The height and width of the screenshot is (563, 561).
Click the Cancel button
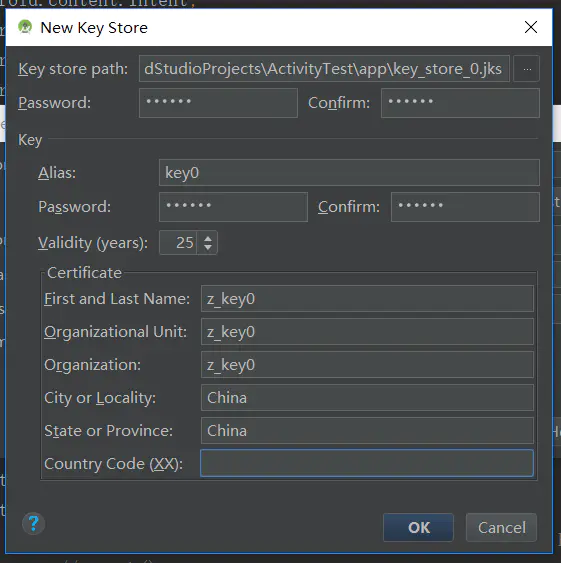(x=501, y=527)
